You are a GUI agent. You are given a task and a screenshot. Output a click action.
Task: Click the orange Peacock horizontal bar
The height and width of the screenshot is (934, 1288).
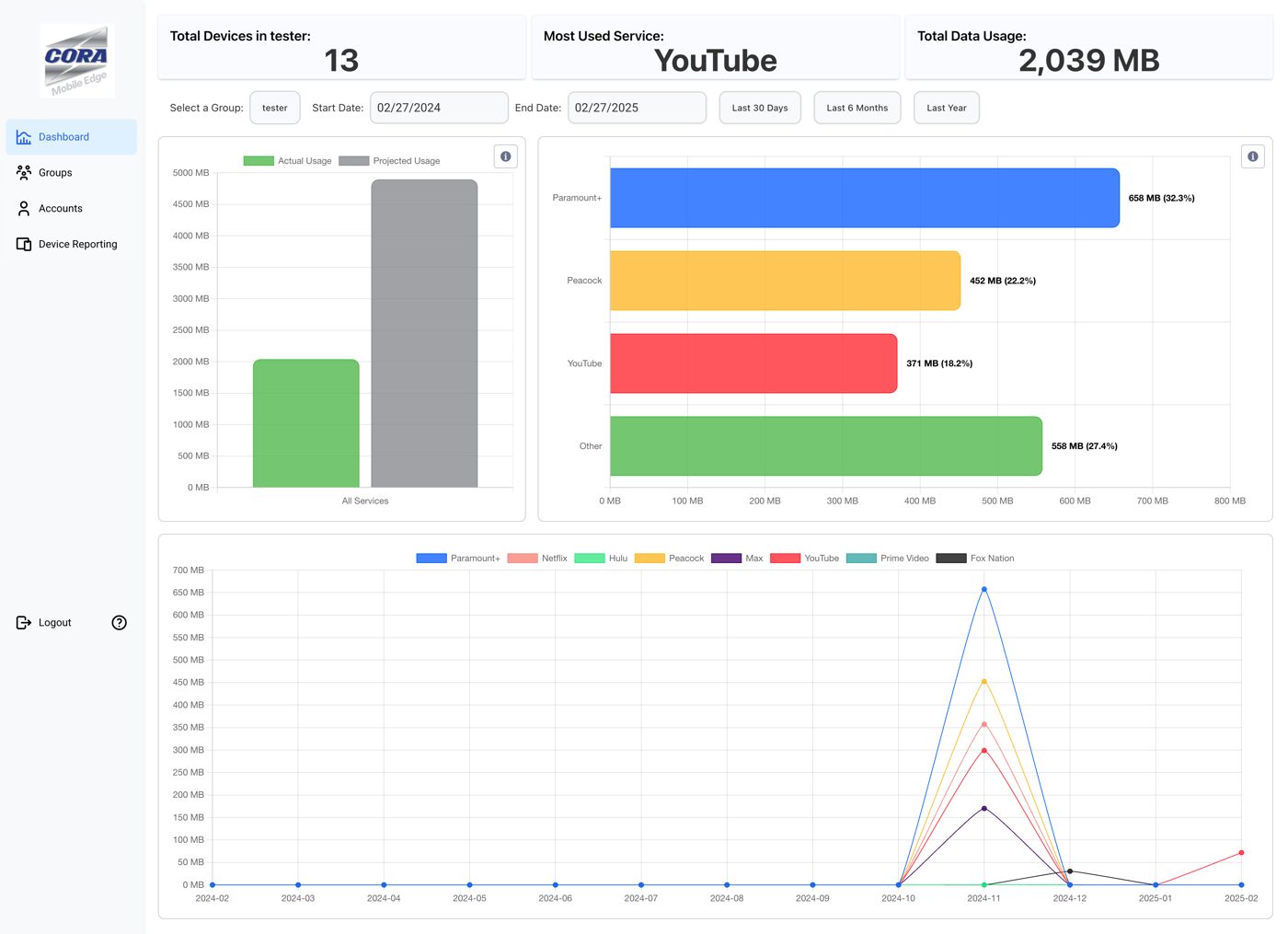pos(785,281)
